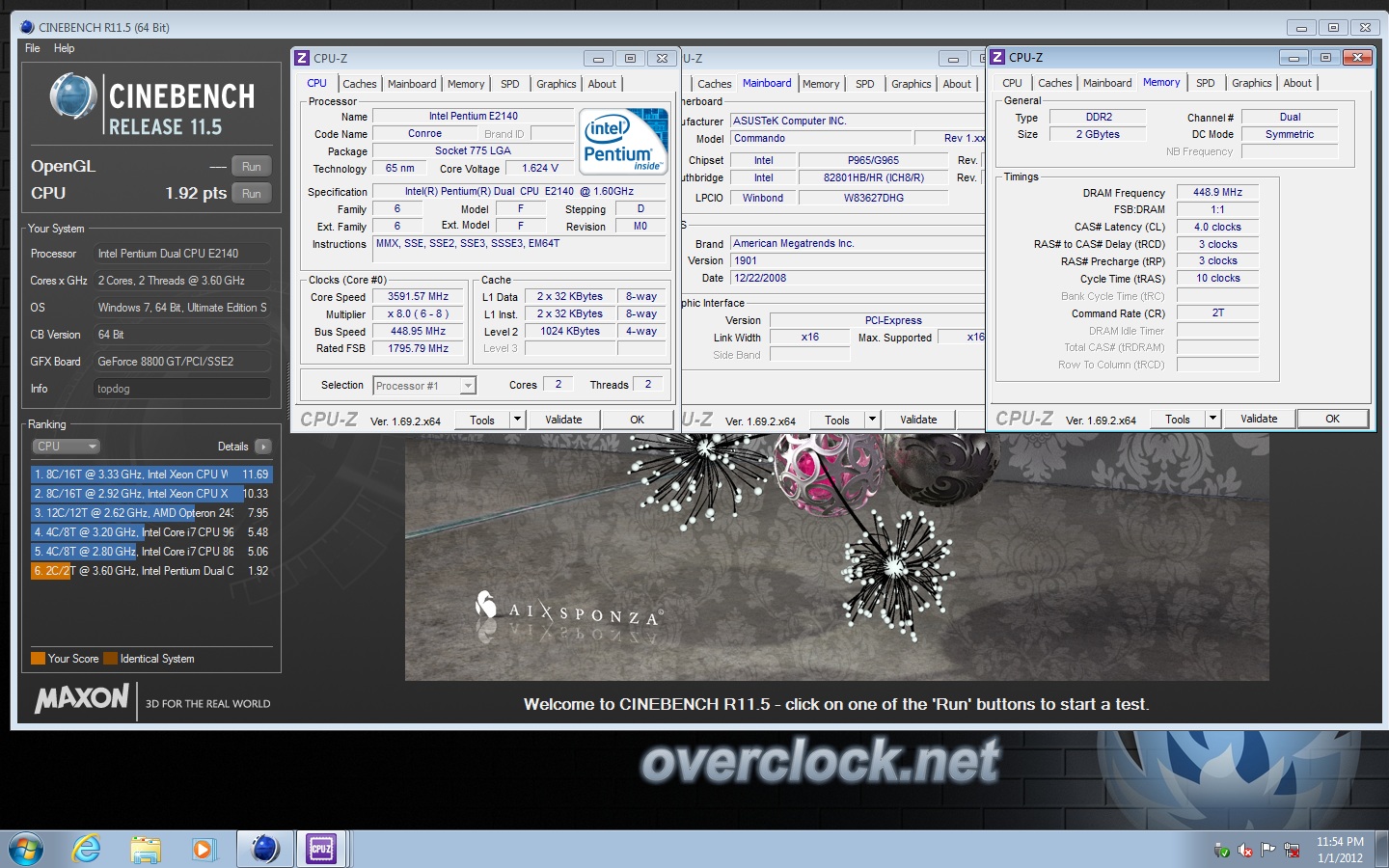Expand Tools arrow in CPU-Z CPU-tab window

517,420
